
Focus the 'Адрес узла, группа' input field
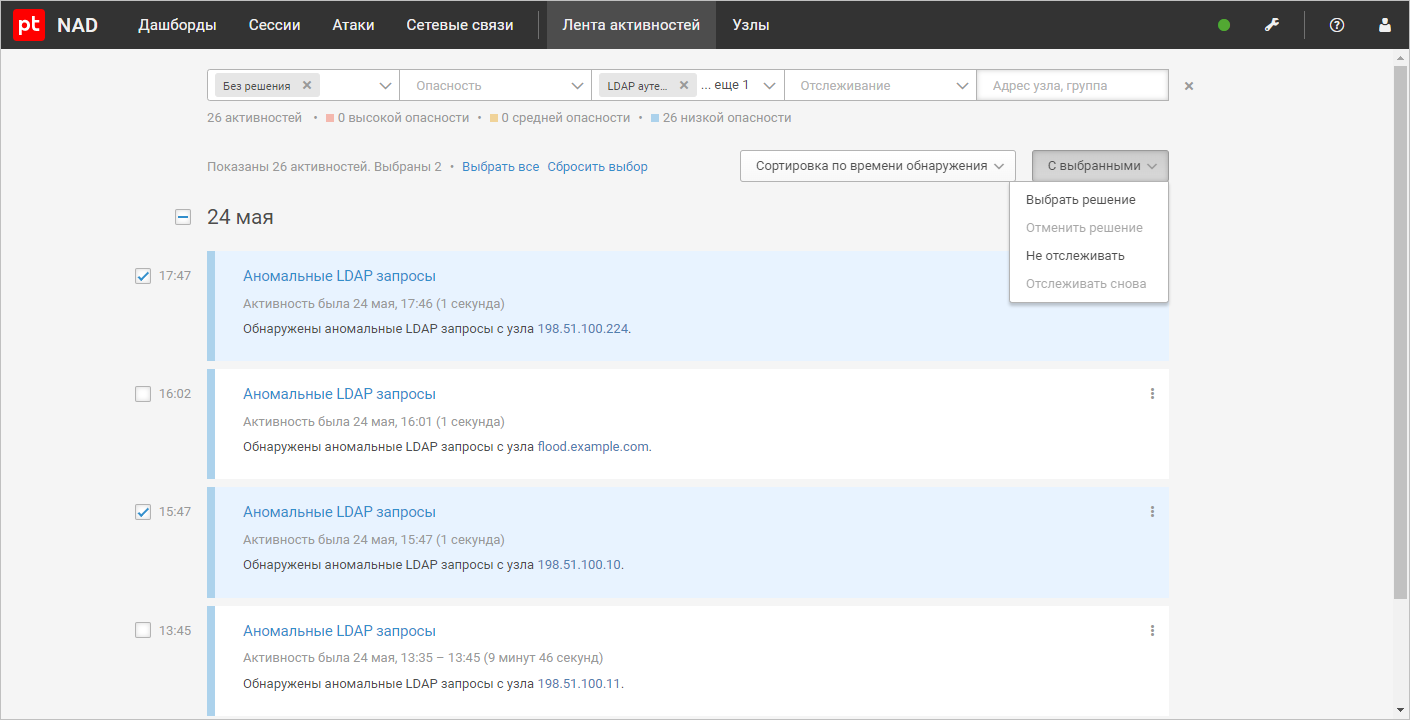(1072, 86)
